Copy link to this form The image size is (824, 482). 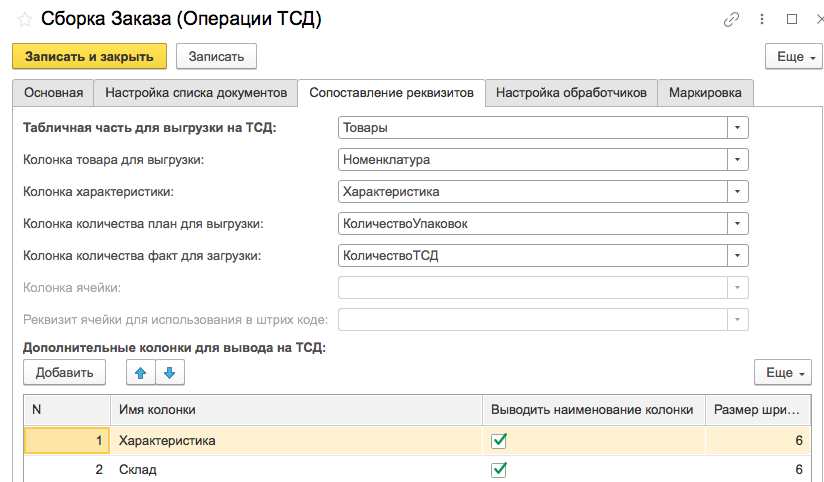(x=731, y=20)
